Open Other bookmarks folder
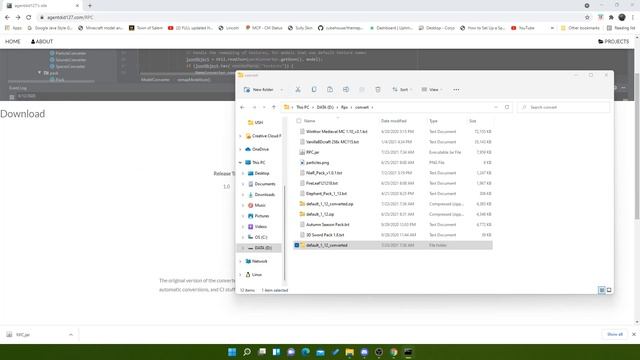The width and height of the screenshot is (640, 360). click(580, 28)
